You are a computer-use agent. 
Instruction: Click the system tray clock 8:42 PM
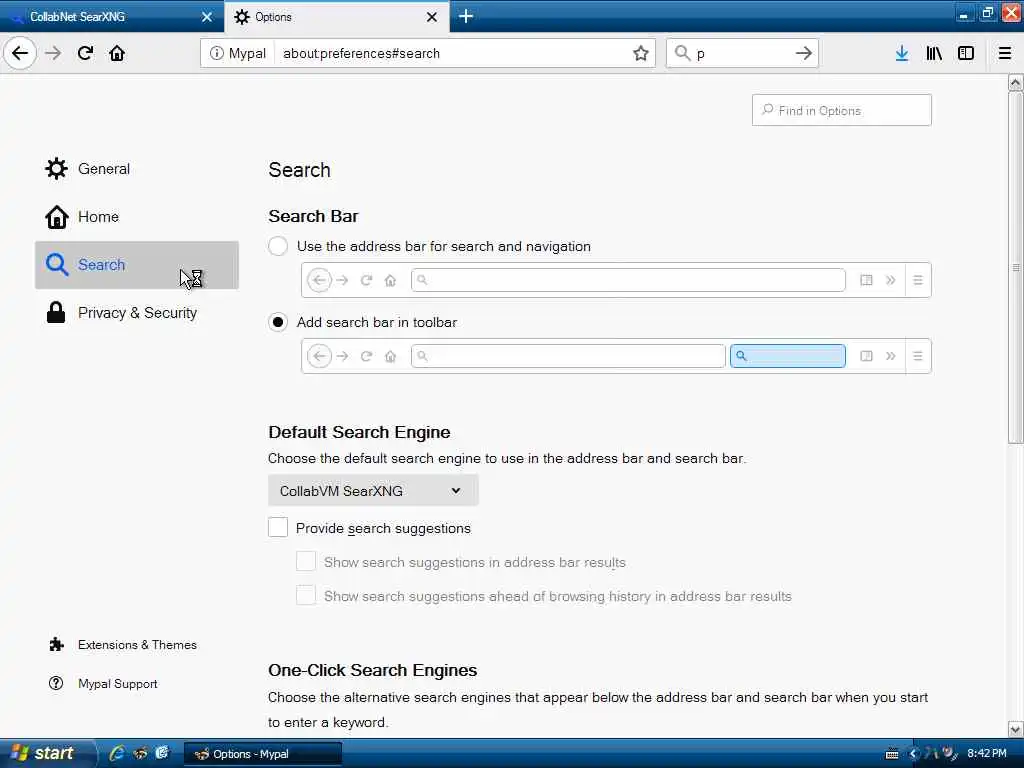[x=987, y=754]
